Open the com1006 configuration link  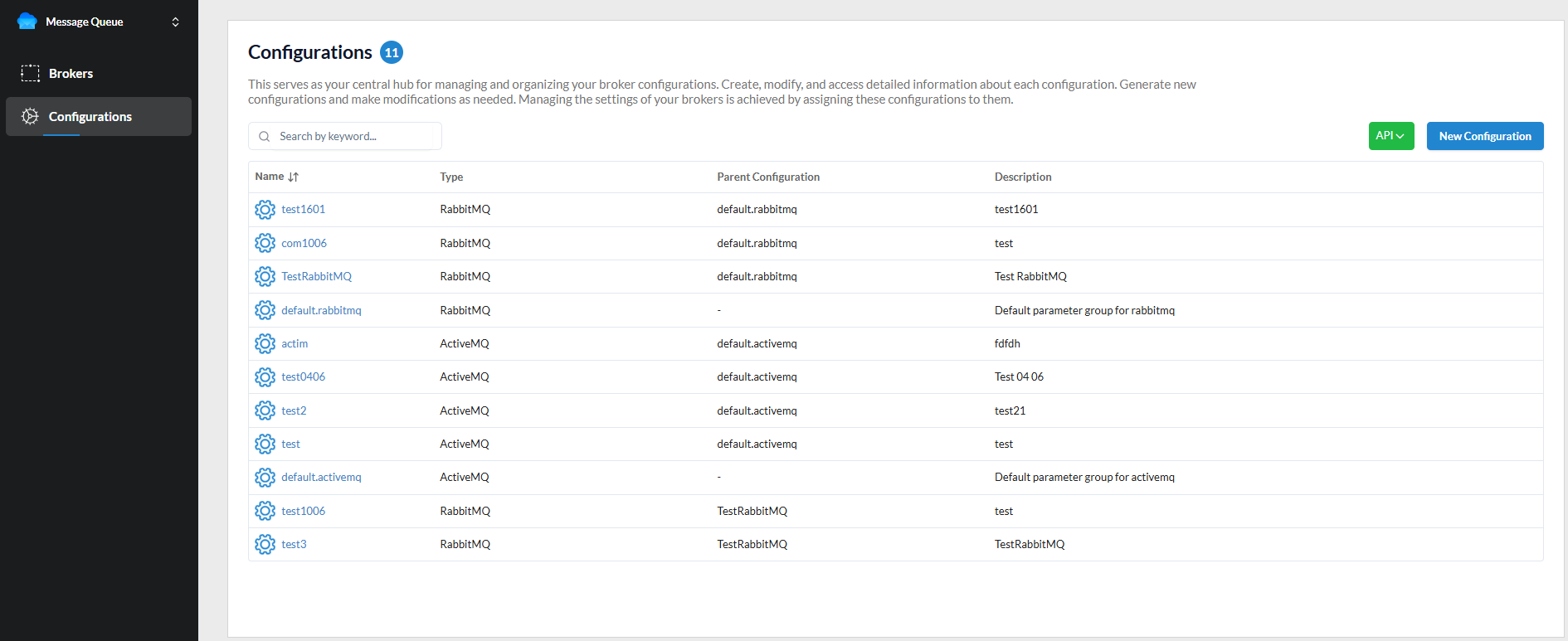point(304,243)
